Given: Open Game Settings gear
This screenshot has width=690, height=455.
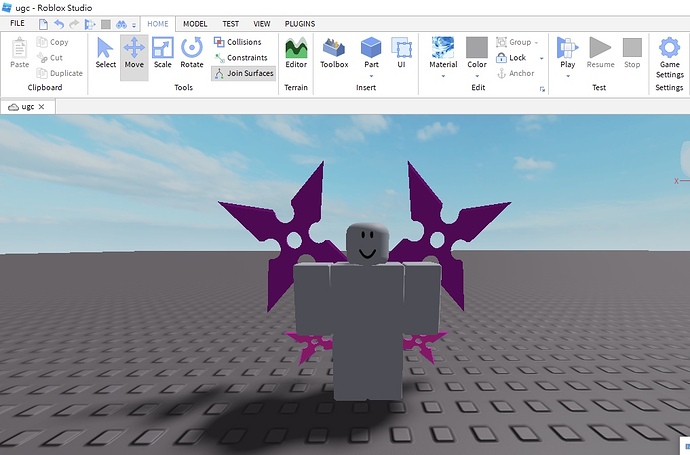Looking at the screenshot, I should click(x=669, y=58).
